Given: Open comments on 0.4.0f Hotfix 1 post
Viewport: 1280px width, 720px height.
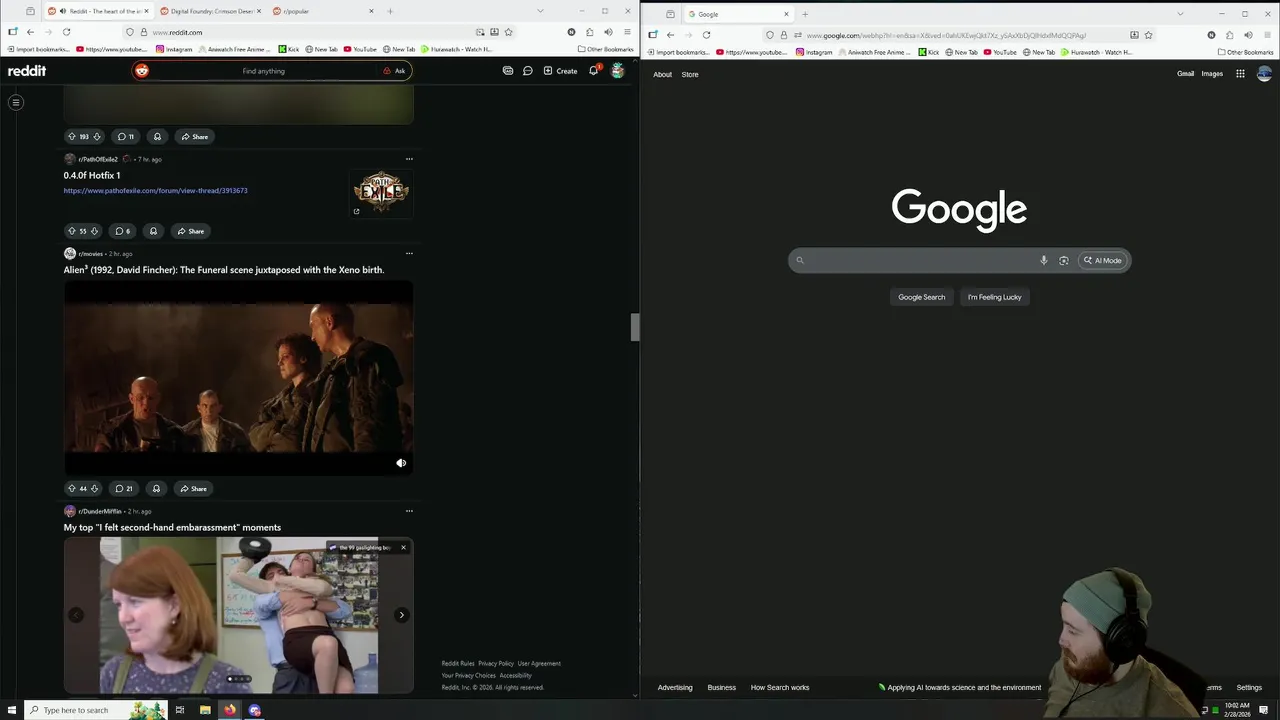Looking at the screenshot, I should 122,231.
